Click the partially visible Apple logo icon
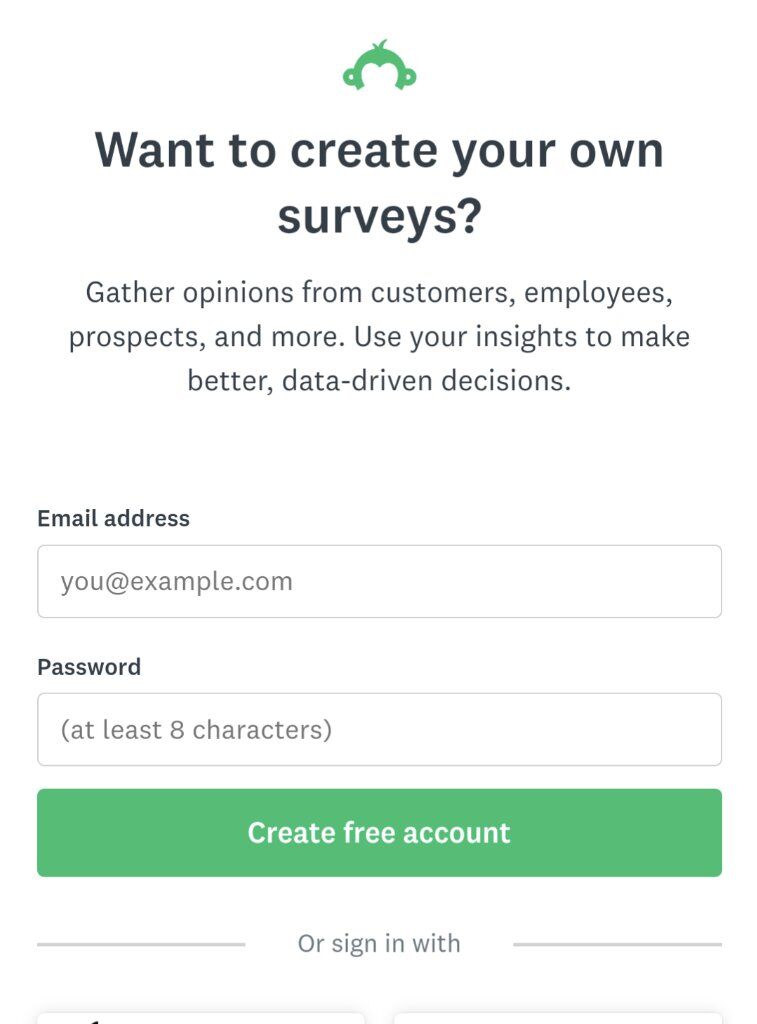 95,1020
